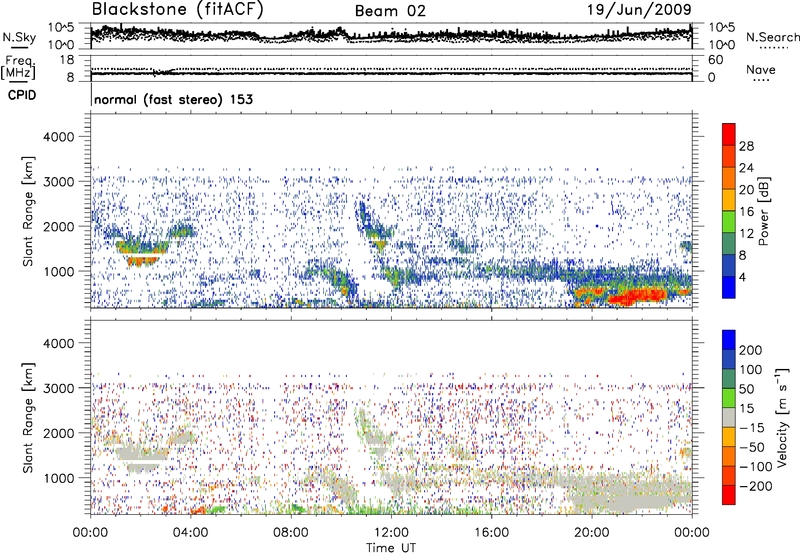Click the 'Slant Range [km]' label of the velocity panel
Screen dimensions: 800x554
28,417
